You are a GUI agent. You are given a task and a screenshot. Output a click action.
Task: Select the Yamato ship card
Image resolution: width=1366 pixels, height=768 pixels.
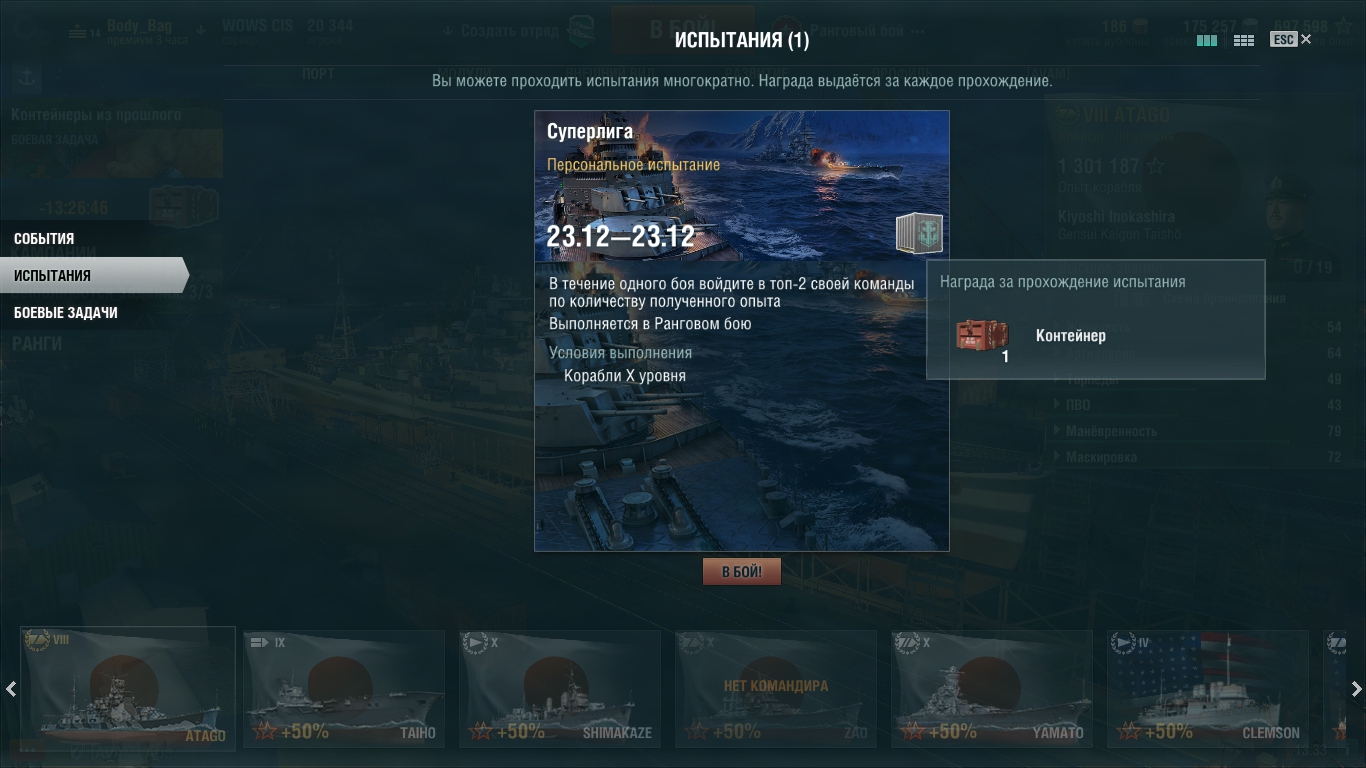coord(992,689)
